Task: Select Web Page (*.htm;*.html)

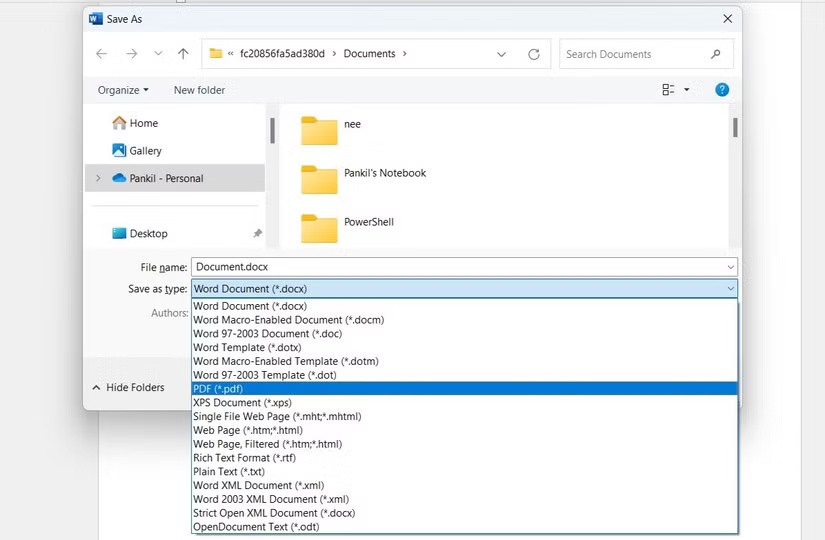Action: (x=465, y=430)
